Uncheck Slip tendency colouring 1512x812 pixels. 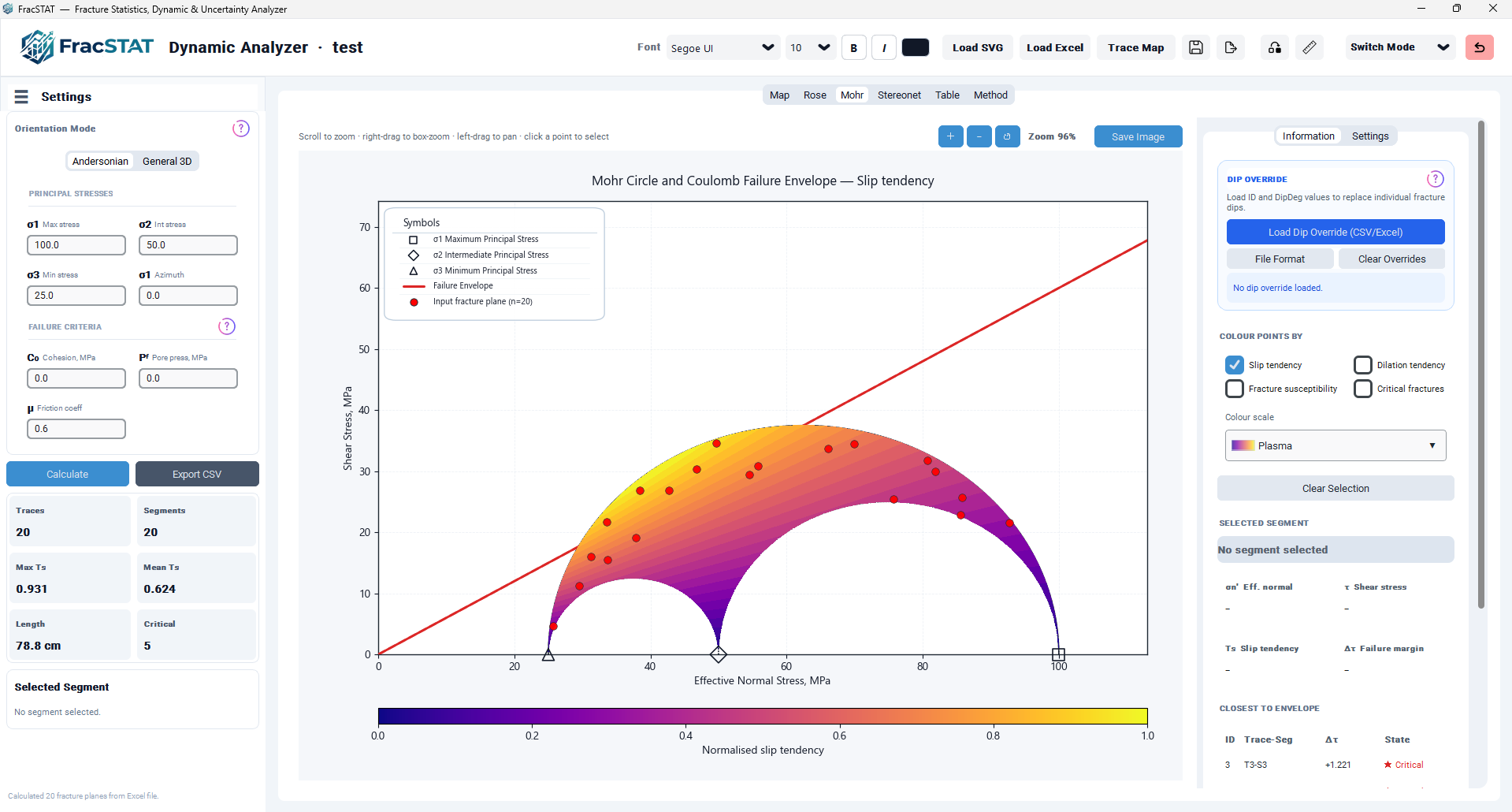(1235, 365)
